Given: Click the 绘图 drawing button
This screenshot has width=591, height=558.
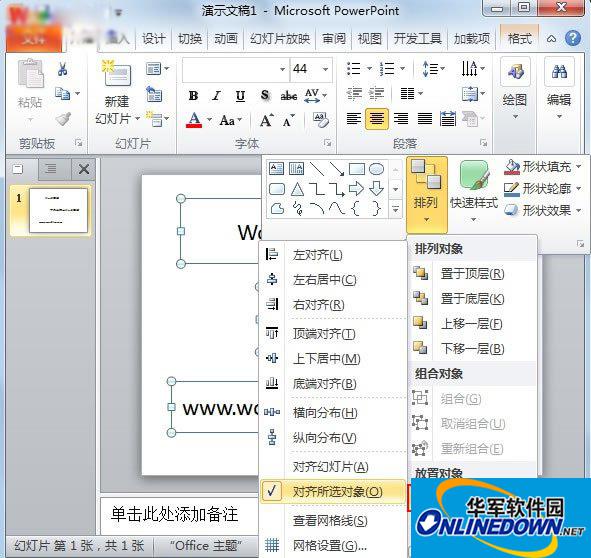Looking at the screenshot, I should click(x=515, y=90).
